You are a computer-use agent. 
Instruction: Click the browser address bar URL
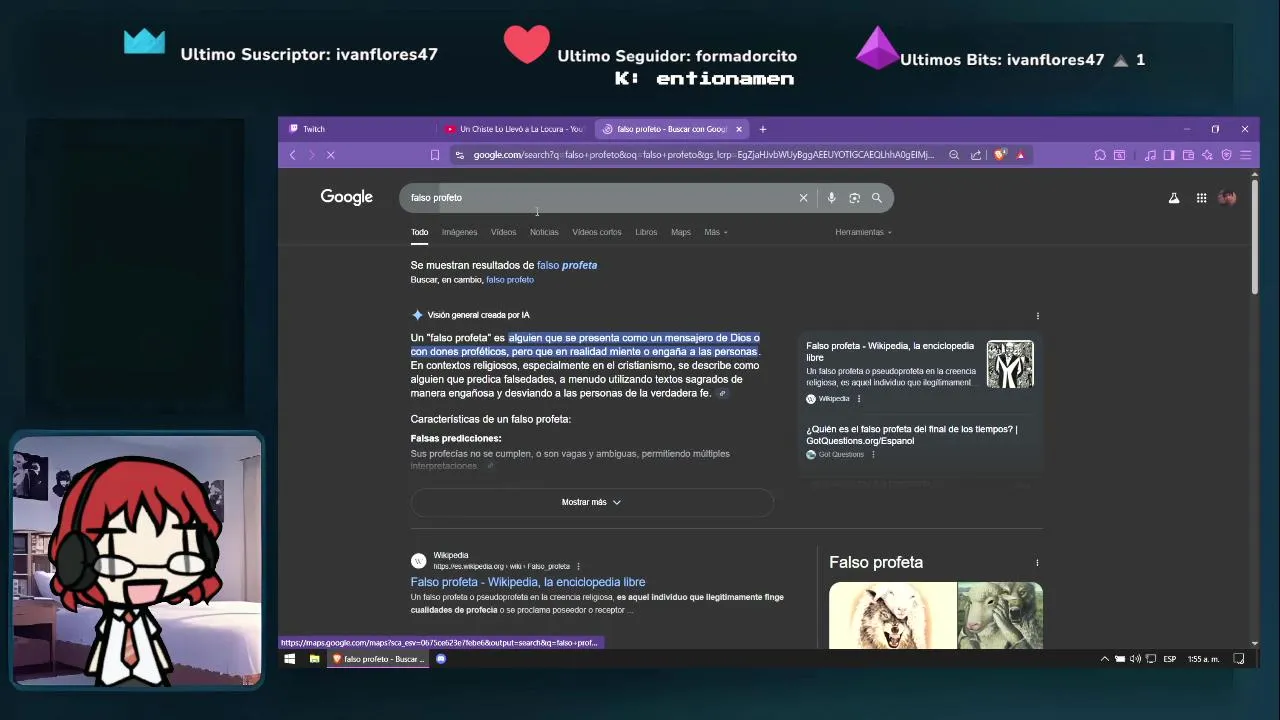pyautogui.click(x=704, y=155)
